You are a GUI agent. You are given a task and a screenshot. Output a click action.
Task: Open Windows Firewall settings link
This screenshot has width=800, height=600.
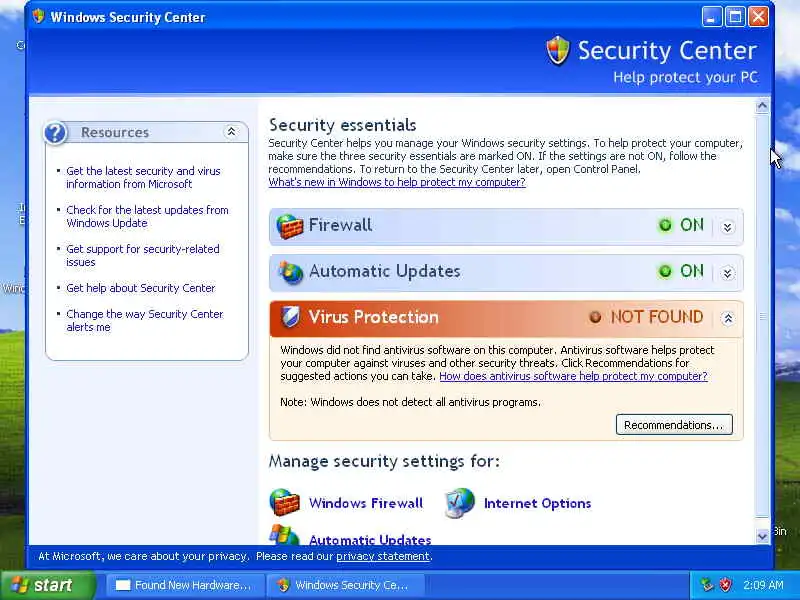[x=366, y=503]
